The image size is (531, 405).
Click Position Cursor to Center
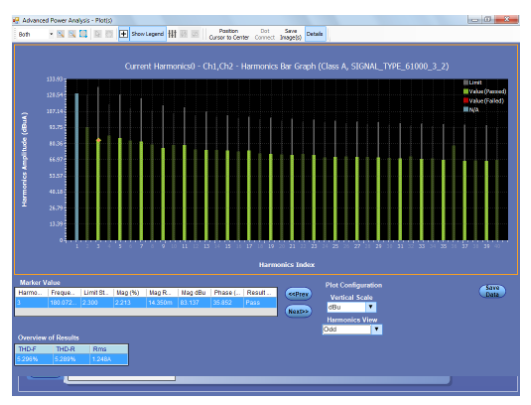229,34
